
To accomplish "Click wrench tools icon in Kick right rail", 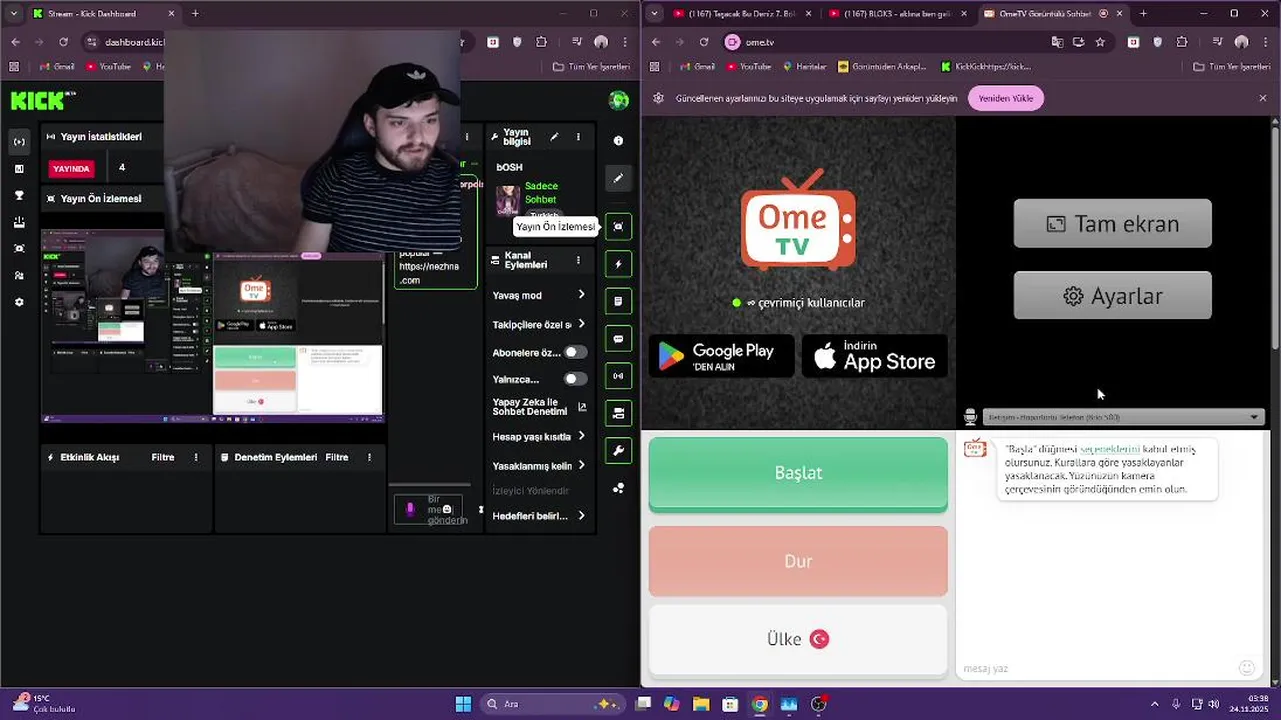I will point(618,451).
